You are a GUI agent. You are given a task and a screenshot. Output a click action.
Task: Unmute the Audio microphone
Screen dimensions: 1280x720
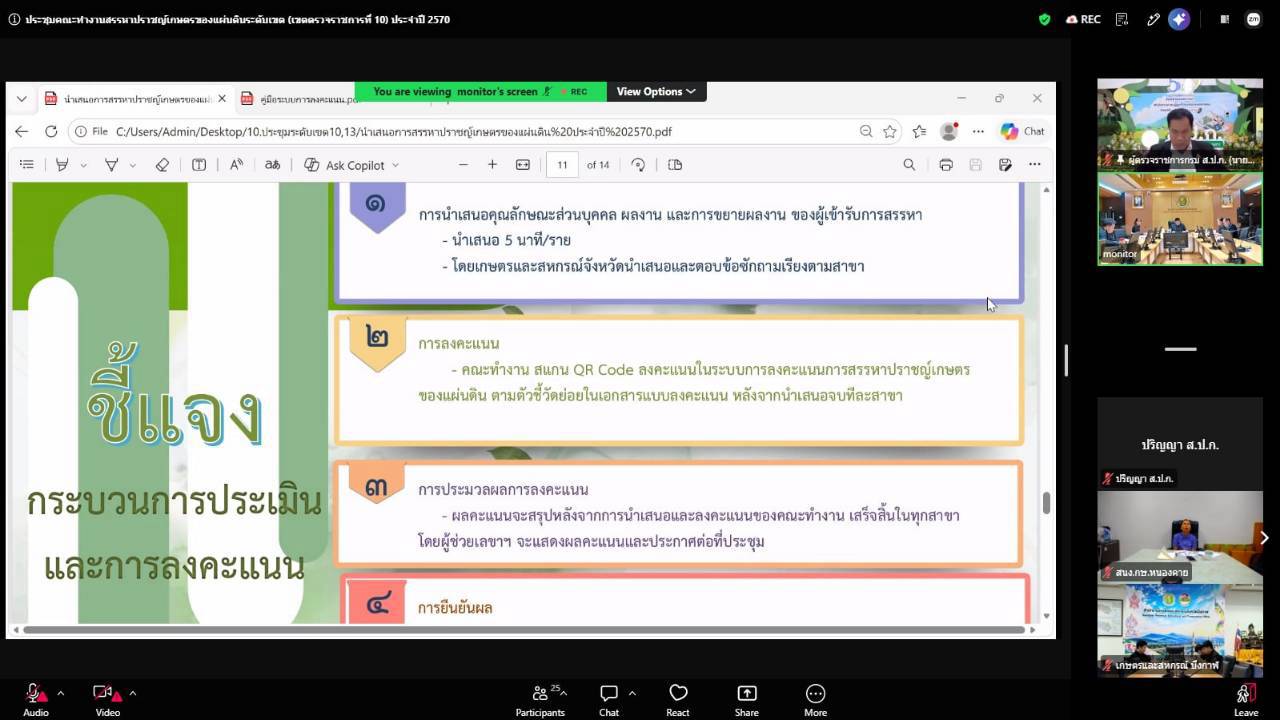[x=35, y=699]
